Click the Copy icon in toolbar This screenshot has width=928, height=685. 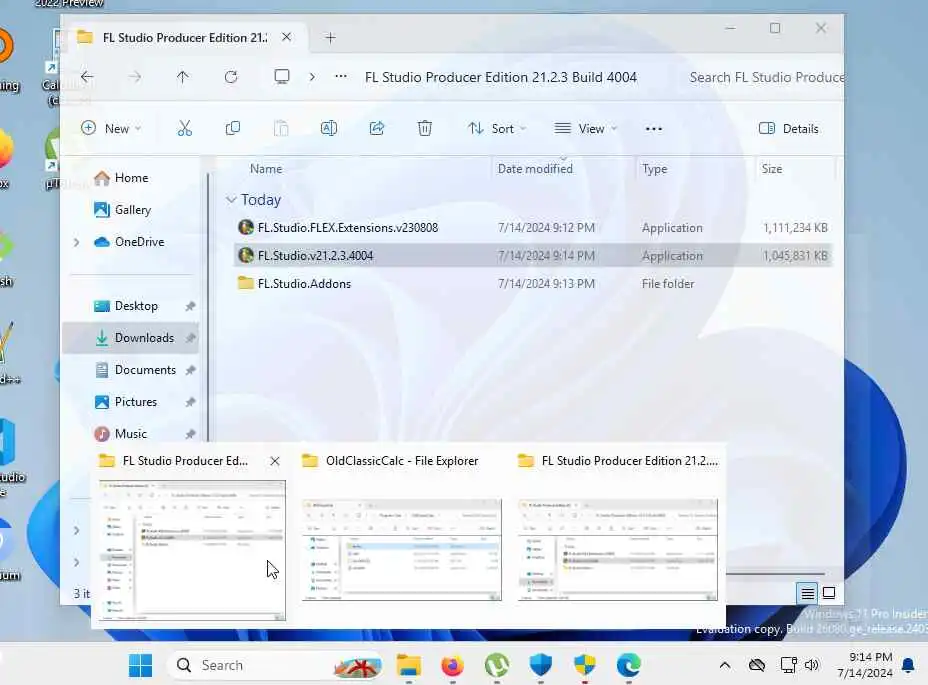[x=233, y=128]
